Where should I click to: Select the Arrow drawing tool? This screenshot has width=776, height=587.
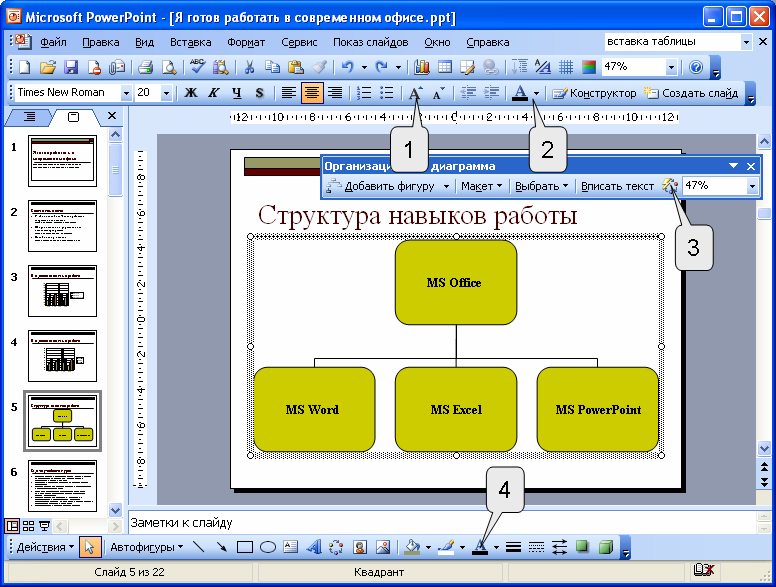[221, 547]
